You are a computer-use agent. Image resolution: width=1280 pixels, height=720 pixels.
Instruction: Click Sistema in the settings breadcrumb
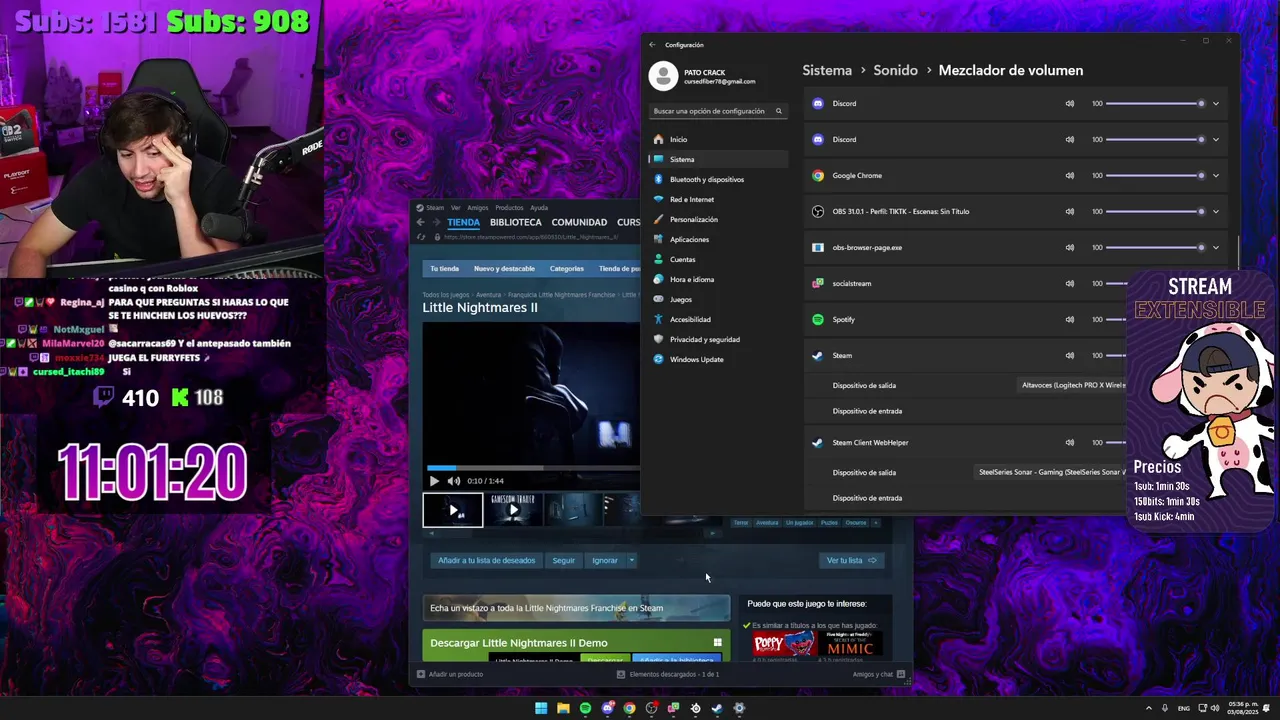coord(827,70)
